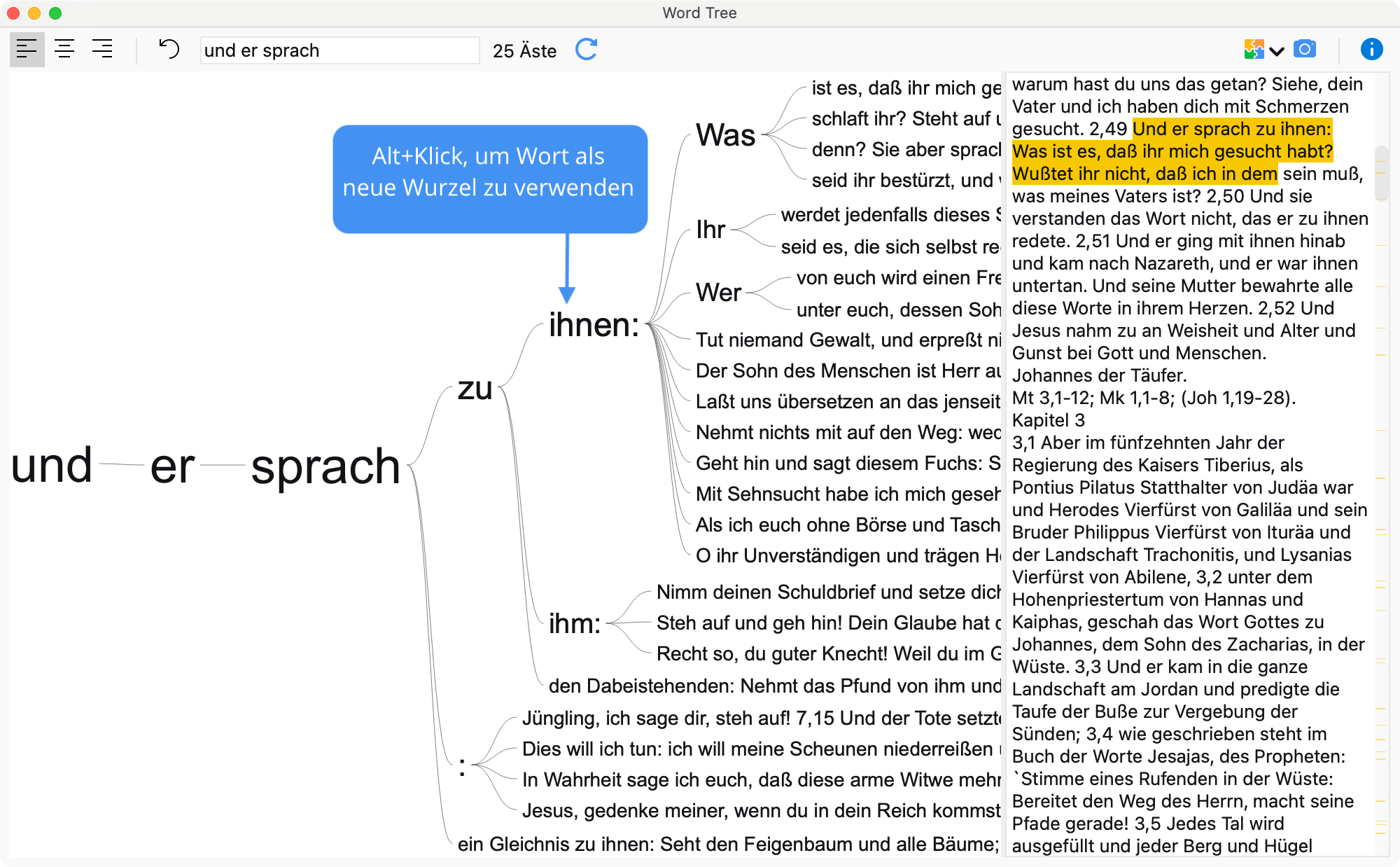Screen dimensions: 1400x867
Task: Open the dropdown arrow beside puzzle icon
Action: pos(1277,51)
